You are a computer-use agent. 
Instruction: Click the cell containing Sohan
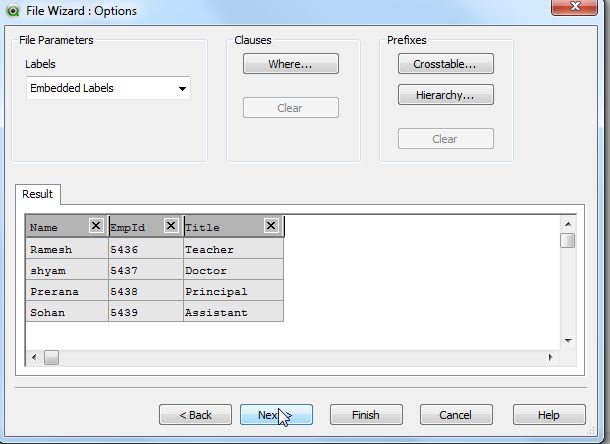(x=67, y=312)
